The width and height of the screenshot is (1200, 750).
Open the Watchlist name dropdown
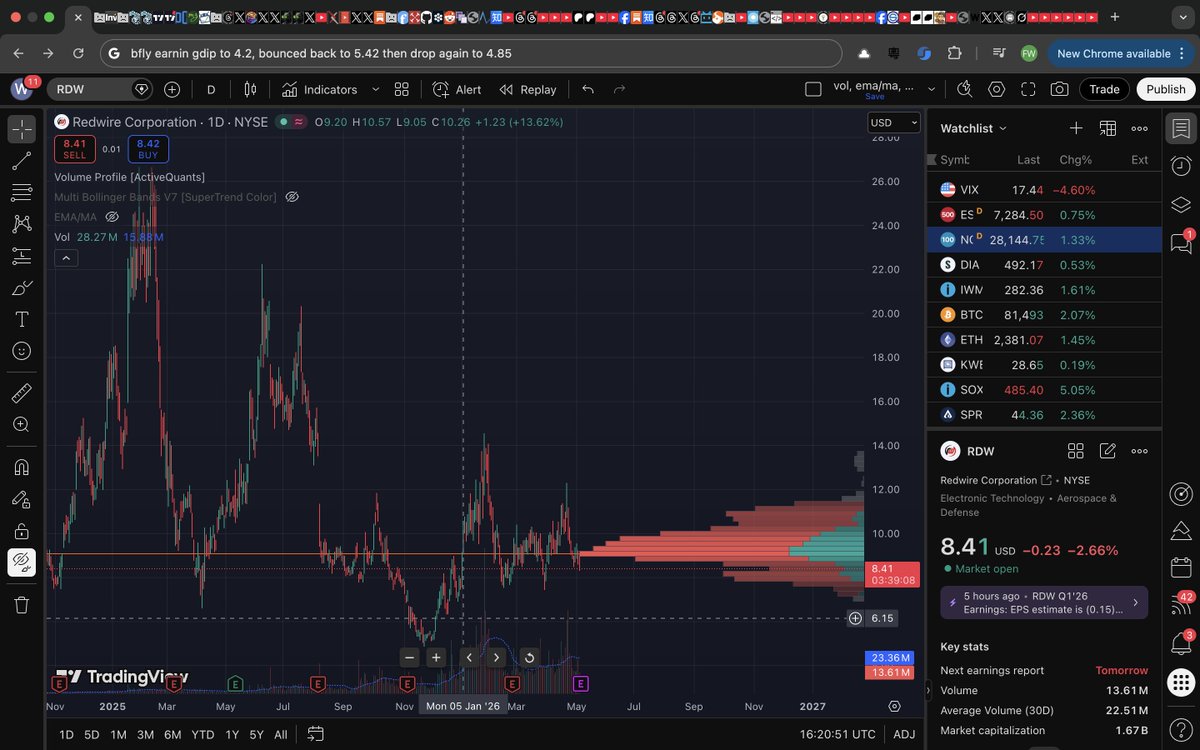point(974,128)
